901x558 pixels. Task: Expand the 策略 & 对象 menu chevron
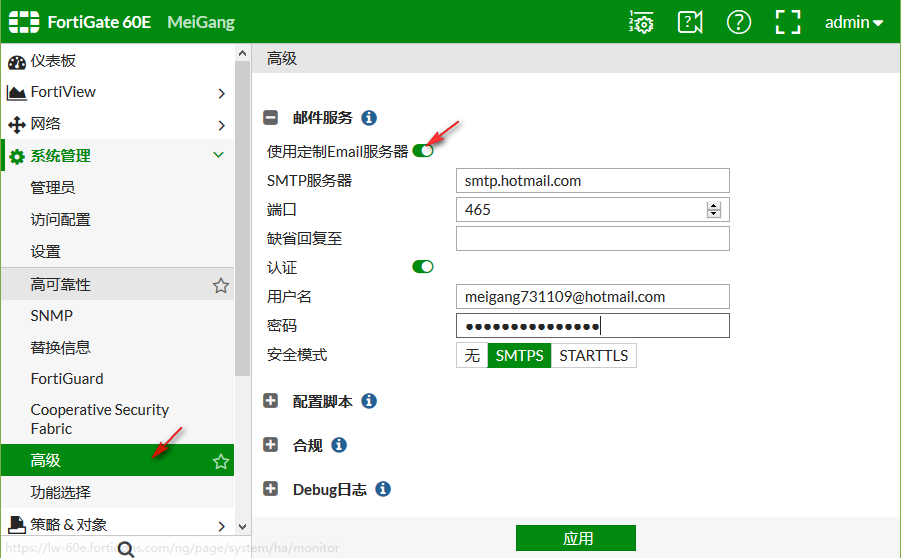(x=222, y=526)
